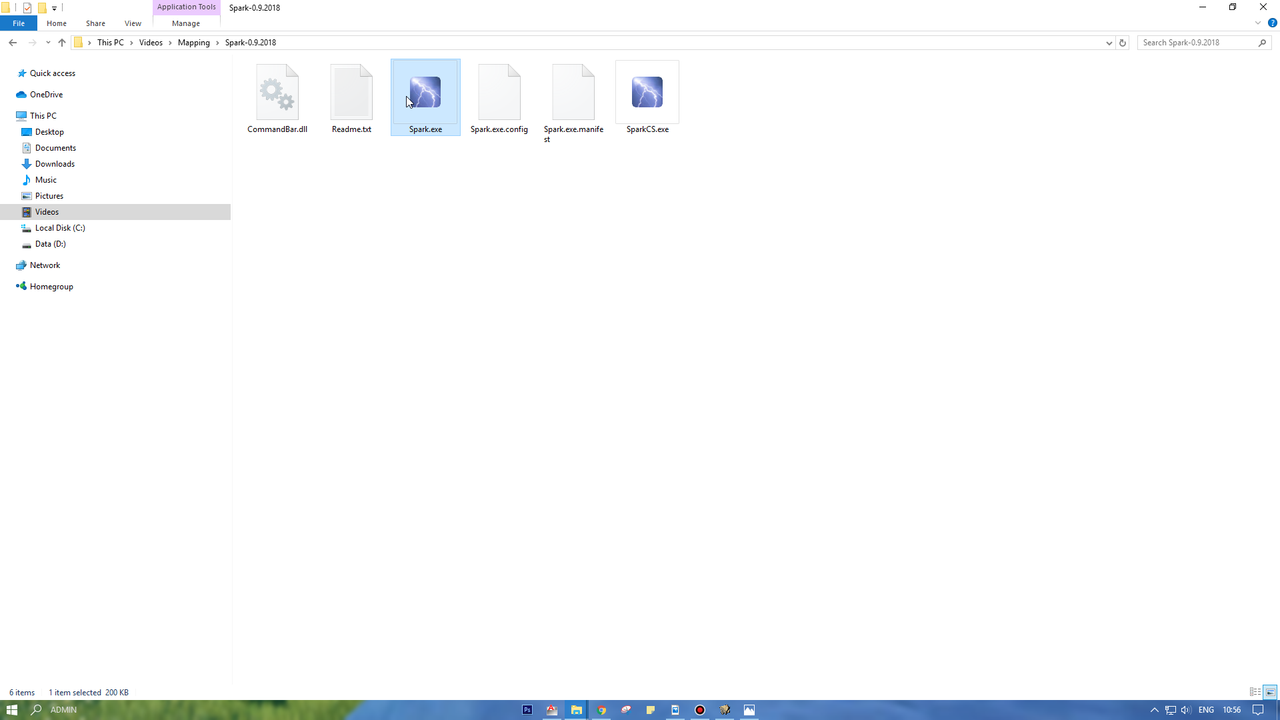The width and height of the screenshot is (1280, 720).
Task: Click the Properties quick access toolbar icon
Action: tap(27, 7)
